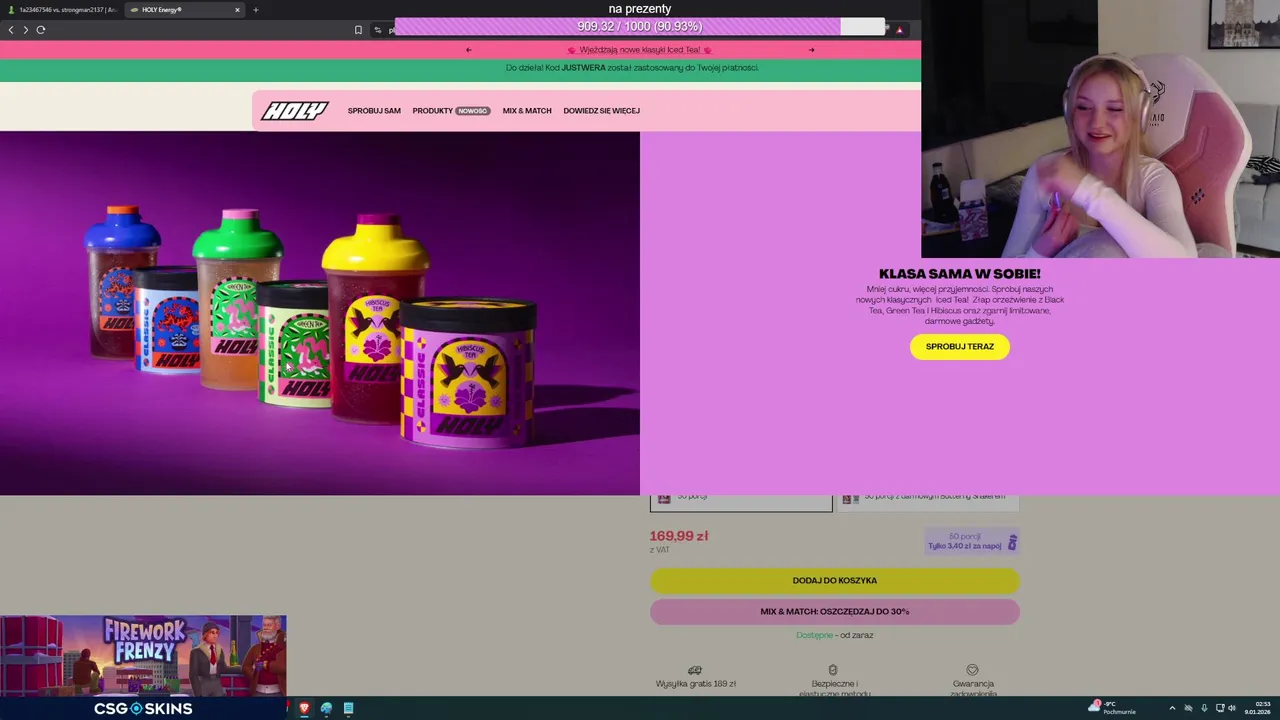Open the volume icon in the system tray
Image resolution: width=1280 pixels, height=720 pixels.
tap(1231, 708)
